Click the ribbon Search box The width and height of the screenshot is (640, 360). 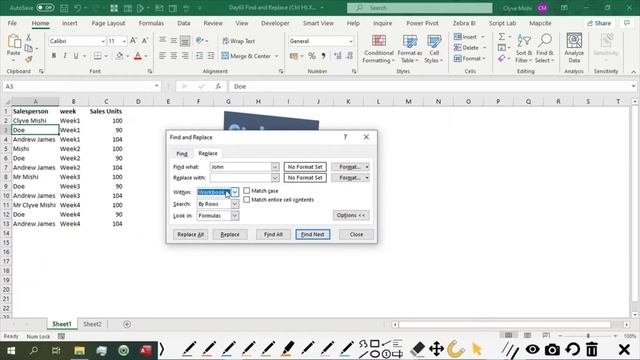click(420, 8)
